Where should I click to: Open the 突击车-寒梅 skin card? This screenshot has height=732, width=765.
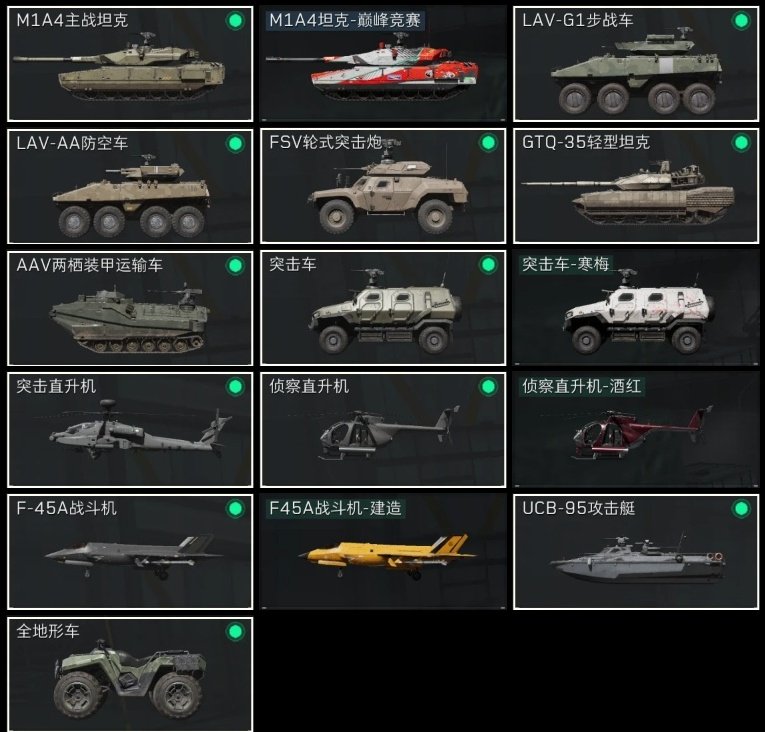636,307
